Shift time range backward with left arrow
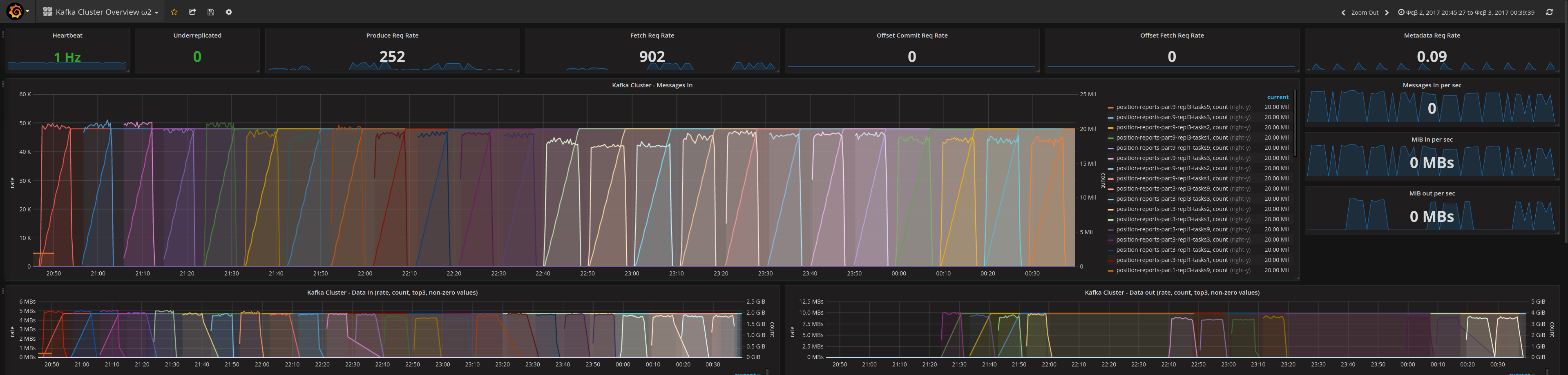The width and height of the screenshot is (1568, 375). click(x=1343, y=12)
